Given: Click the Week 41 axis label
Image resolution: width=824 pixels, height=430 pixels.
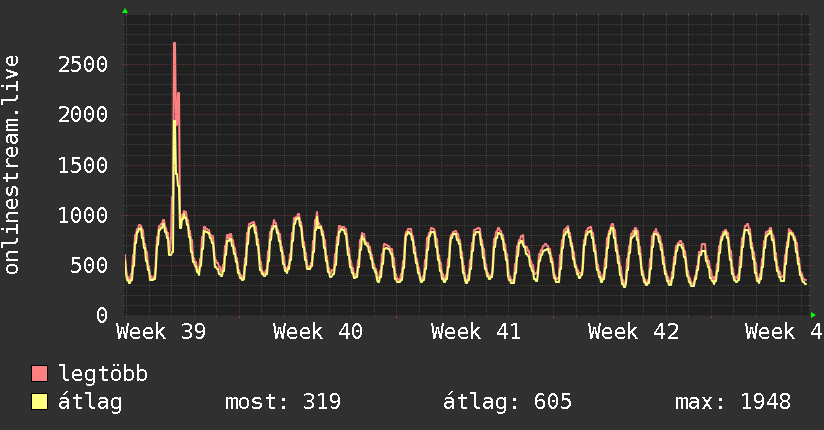Looking at the screenshot, I should coord(475,332).
